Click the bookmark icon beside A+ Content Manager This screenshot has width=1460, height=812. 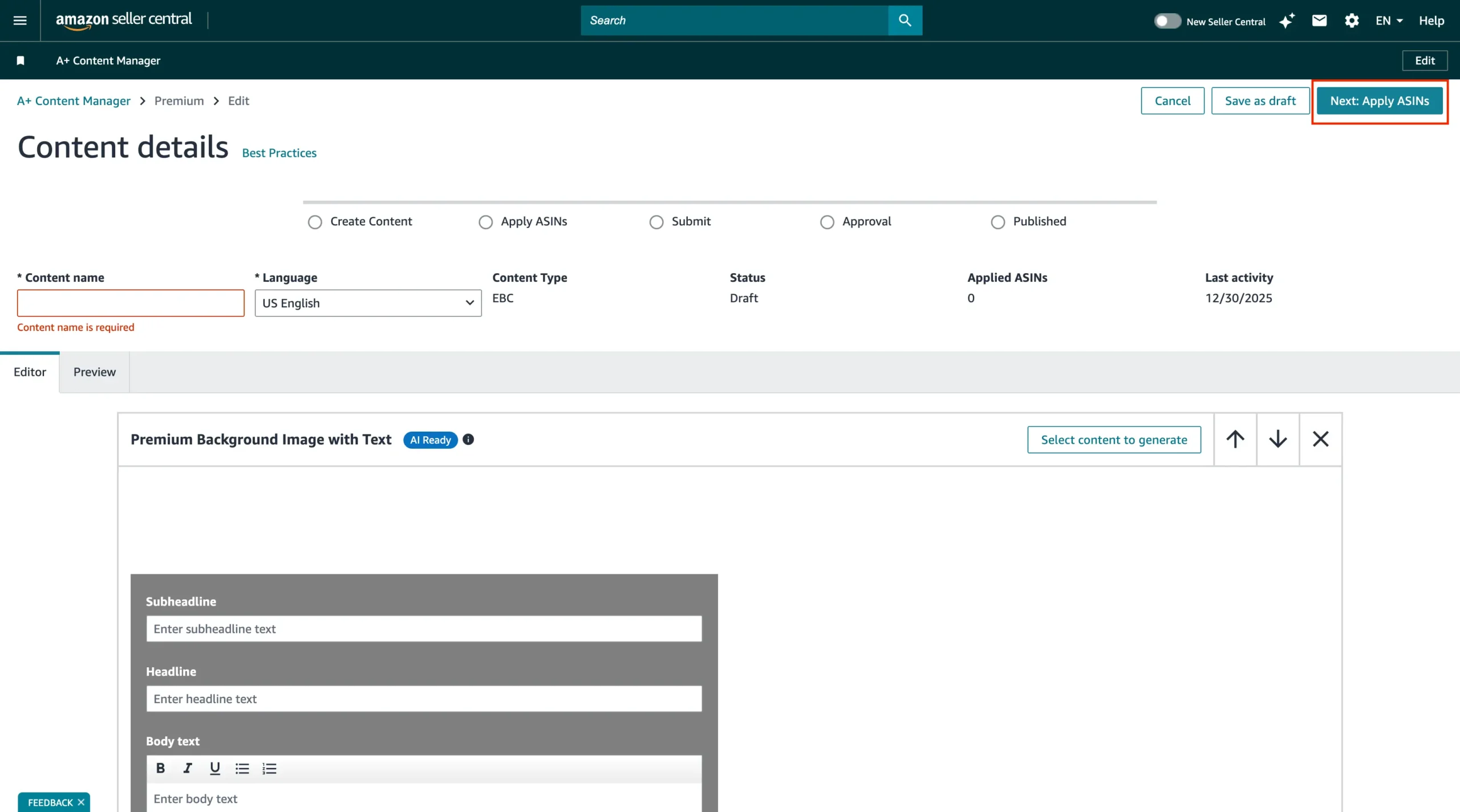coord(21,60)
